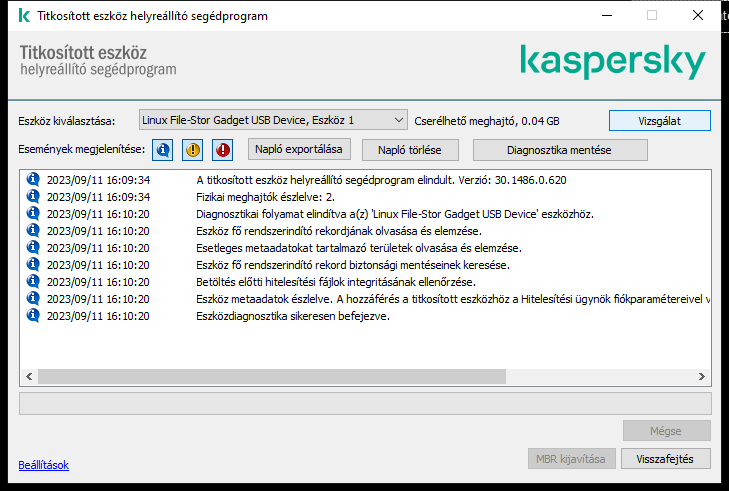Click info icon of 'Diagnosztikai folyamat elindítva' row

pos(33,213)
